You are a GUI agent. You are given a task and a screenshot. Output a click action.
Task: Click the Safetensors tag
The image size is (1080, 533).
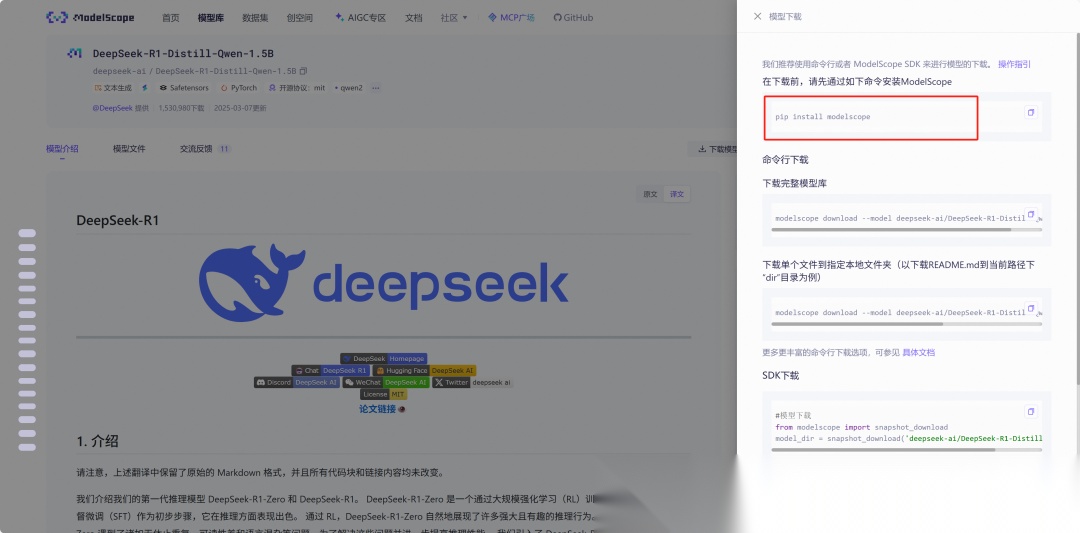(x=184, y=88)
